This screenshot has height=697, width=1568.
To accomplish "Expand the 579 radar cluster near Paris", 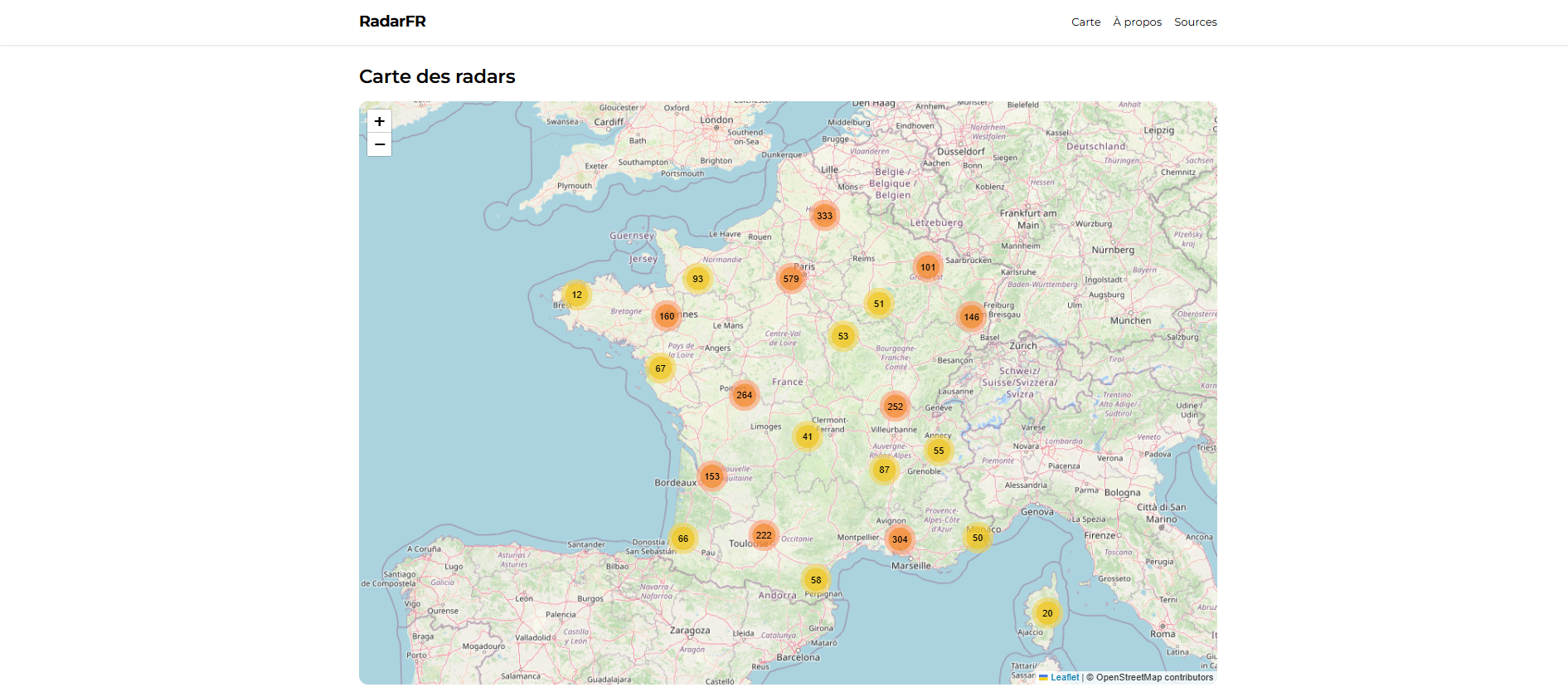I will coord(791,279).
